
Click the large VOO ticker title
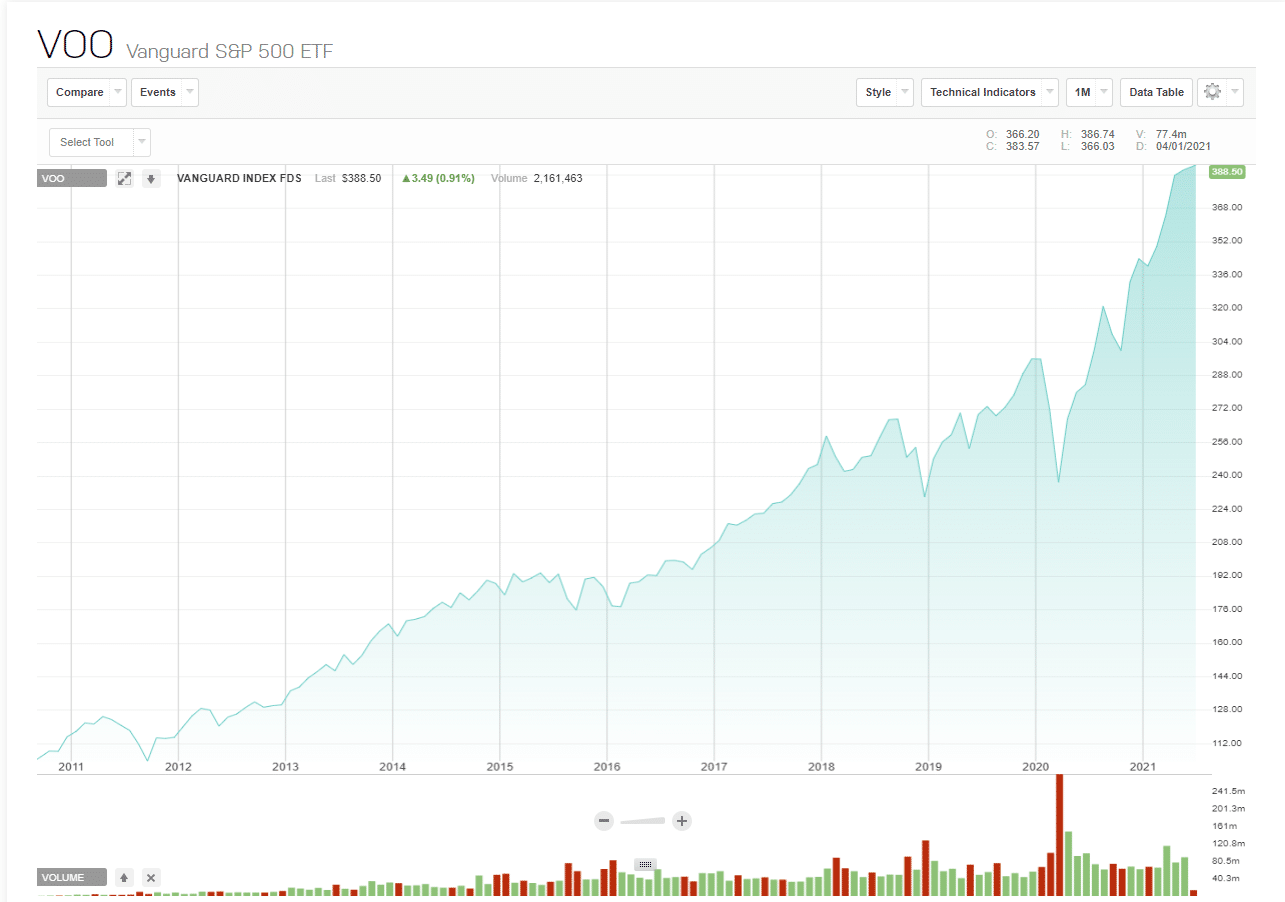pyautogui.click(x=75, y=45)
